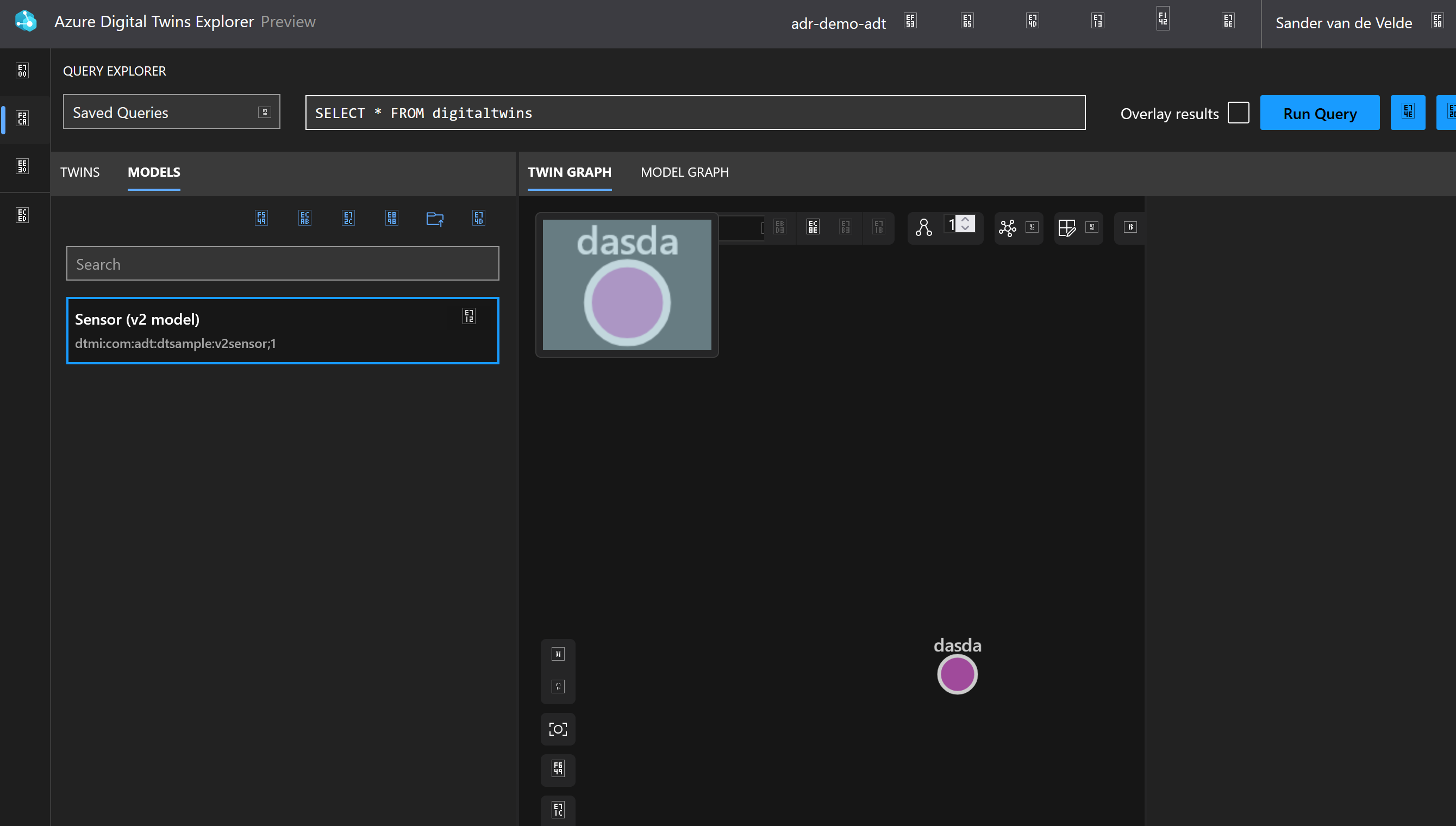Click the Sander van de Velde username
The width and height of the screenshot is (1456, 826).
click(1343, 23)
